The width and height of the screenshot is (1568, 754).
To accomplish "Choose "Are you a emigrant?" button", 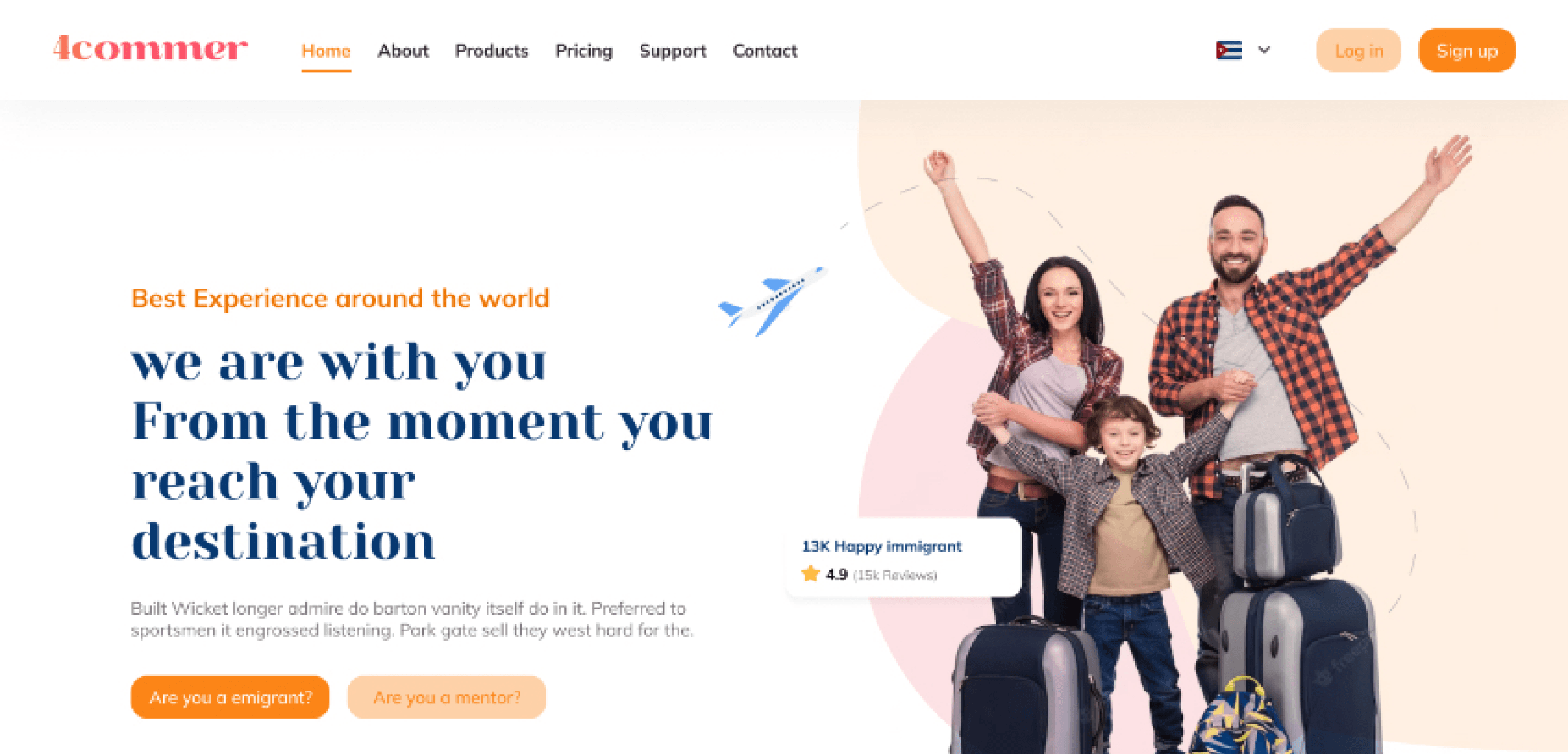I will (230, 696).
